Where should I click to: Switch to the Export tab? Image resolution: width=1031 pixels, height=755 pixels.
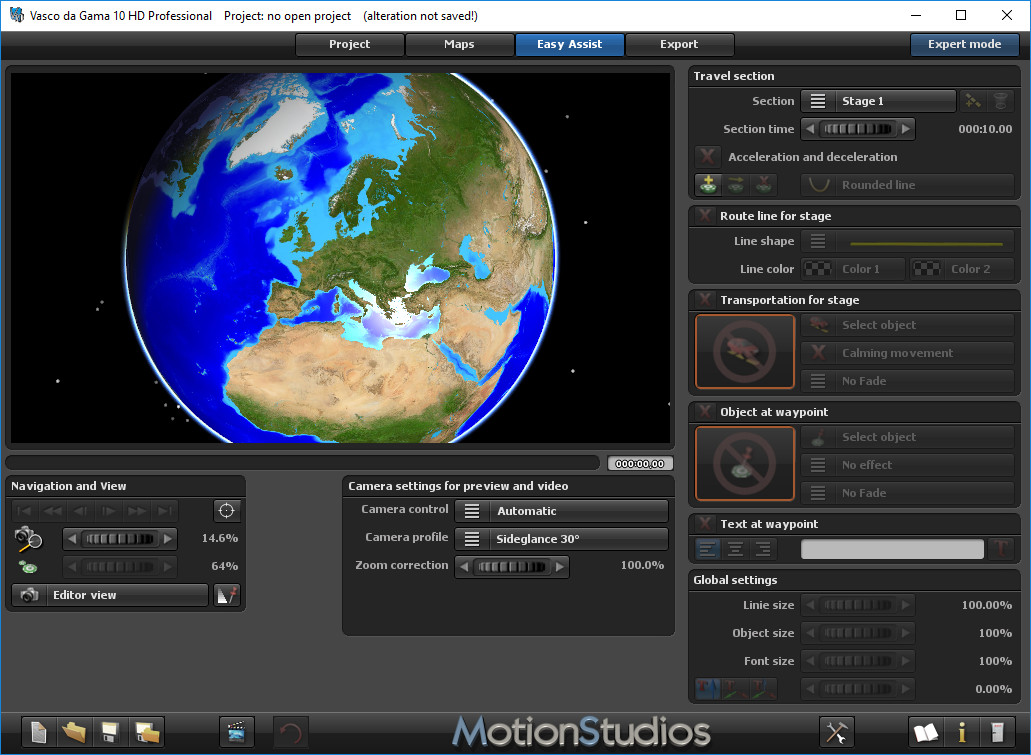point(679,44)
